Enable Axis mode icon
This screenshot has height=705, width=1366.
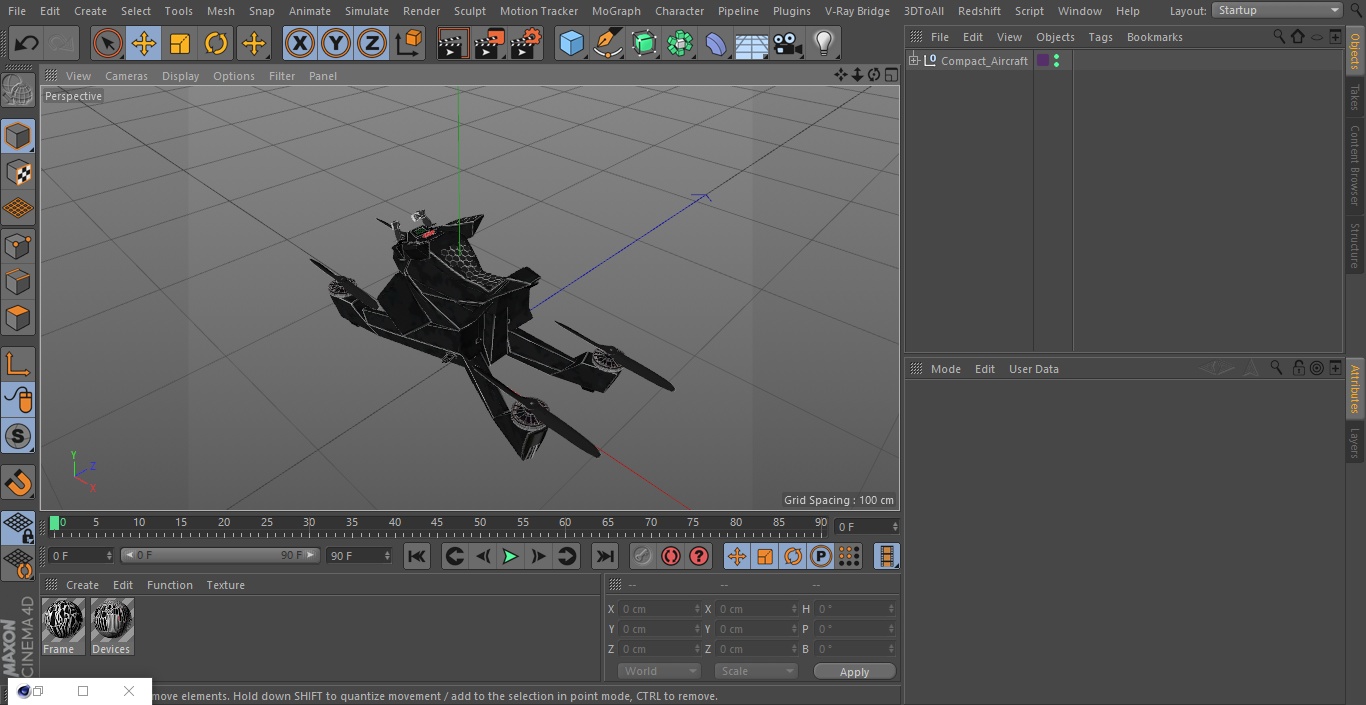pyautogui.click(x=18, y=364)
